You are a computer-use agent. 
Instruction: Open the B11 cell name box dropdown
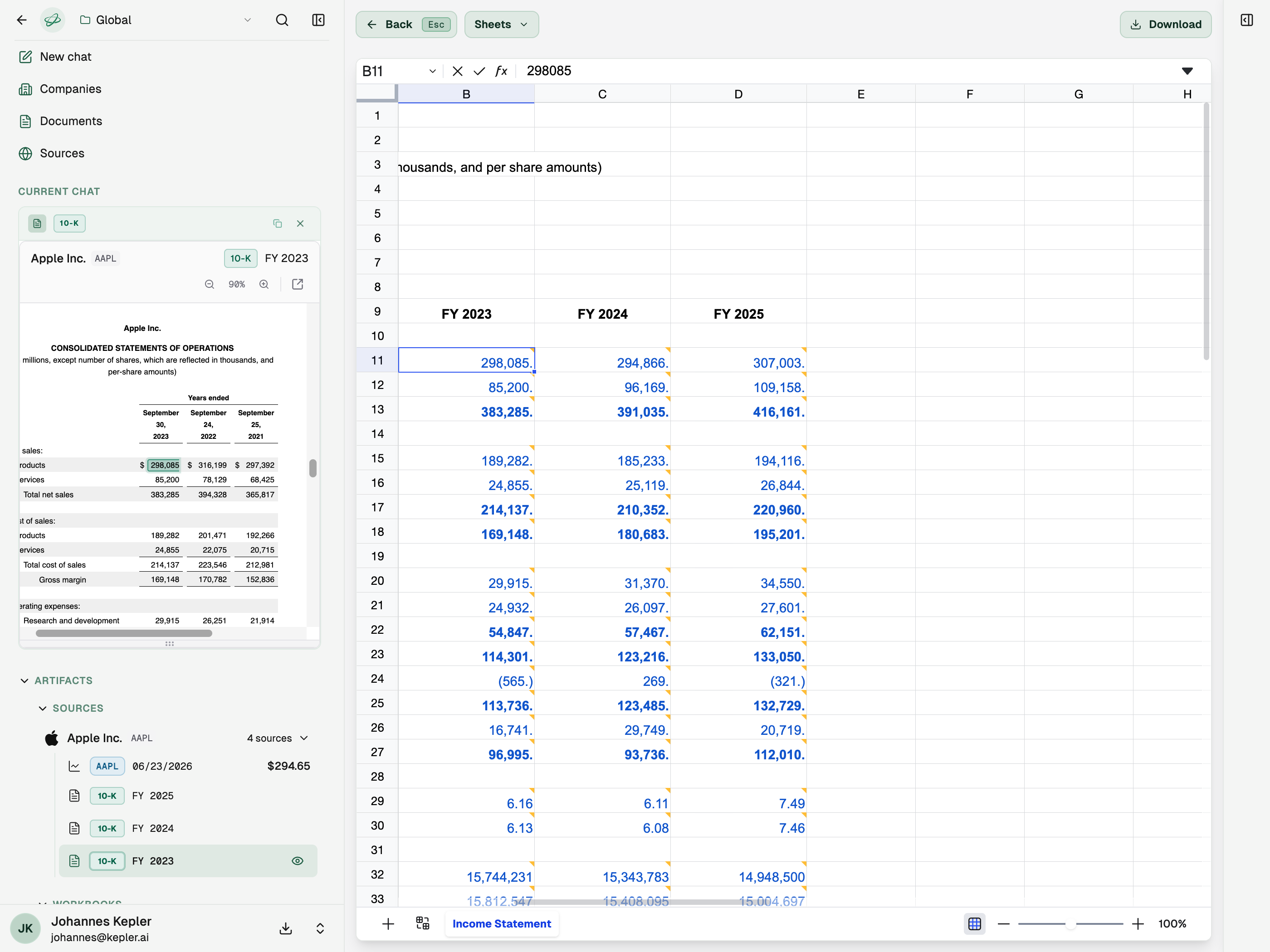(x=432, y=71)
